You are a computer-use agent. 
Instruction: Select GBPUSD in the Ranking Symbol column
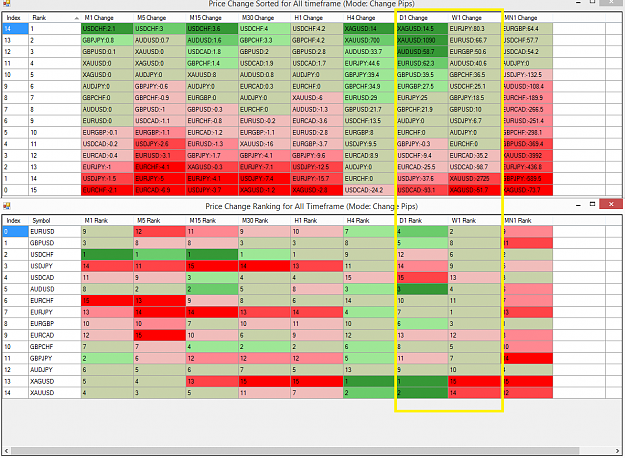pyautogui.click(x=55, y=243)
